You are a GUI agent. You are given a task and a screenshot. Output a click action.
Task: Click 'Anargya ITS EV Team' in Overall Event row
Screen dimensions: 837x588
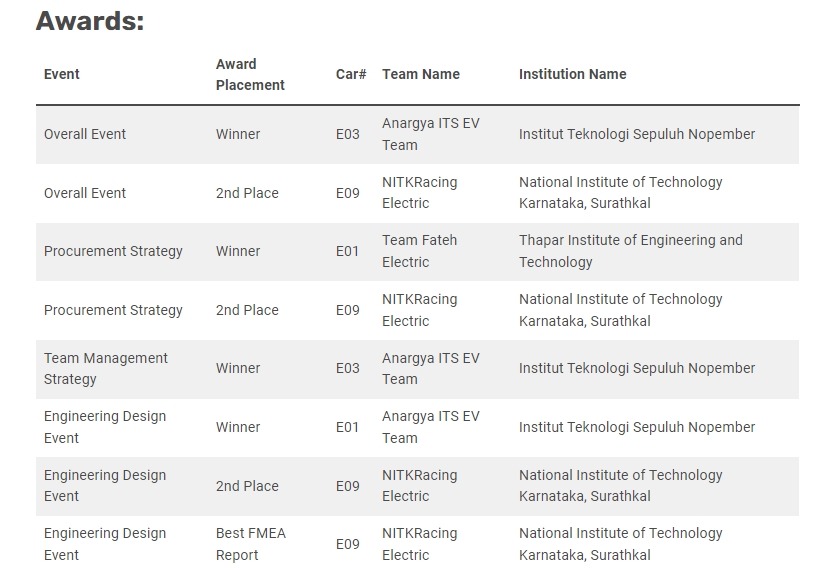(x=430, y=134)
